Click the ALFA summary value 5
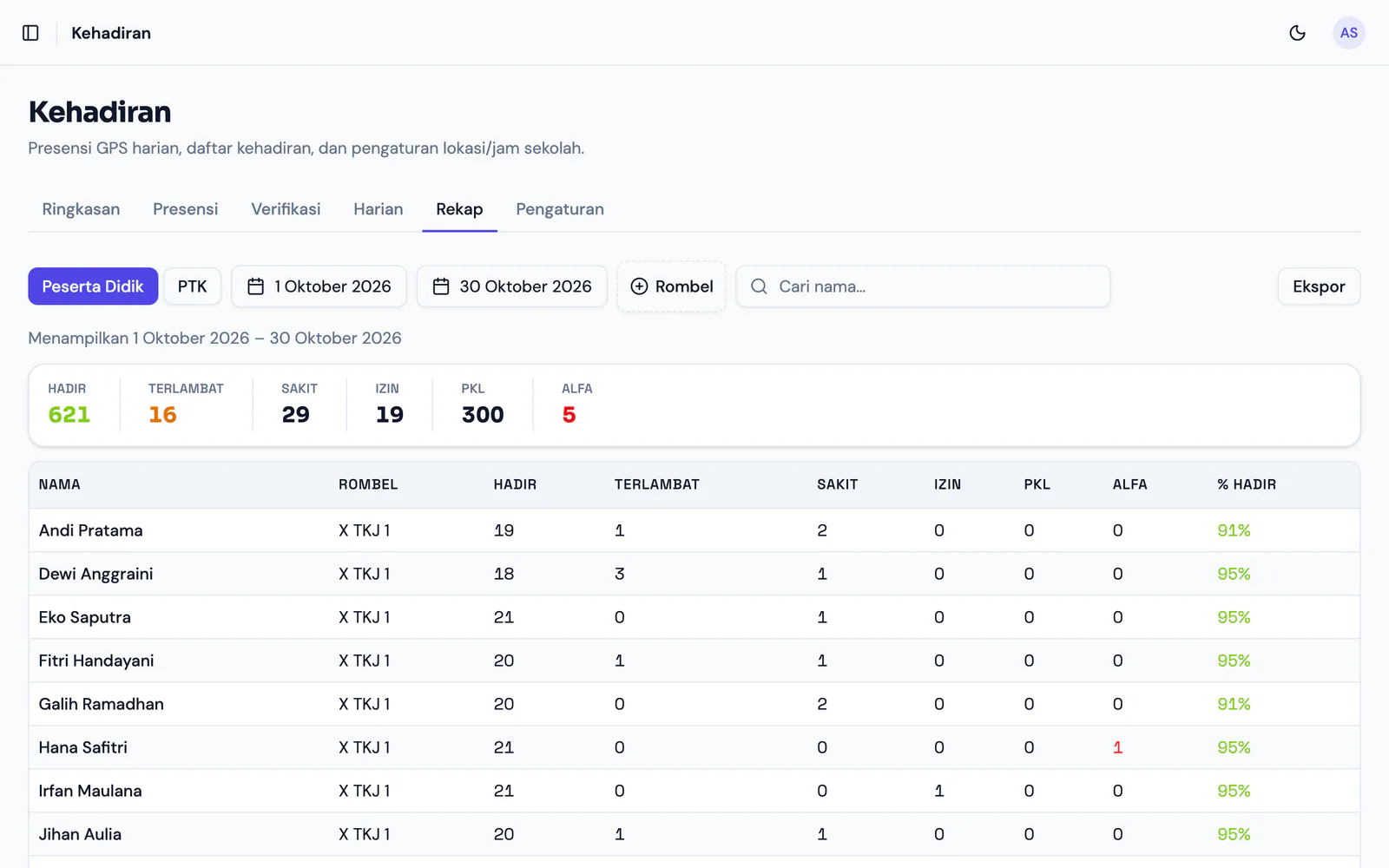The image size is (1389, 868). click(569, 415)
